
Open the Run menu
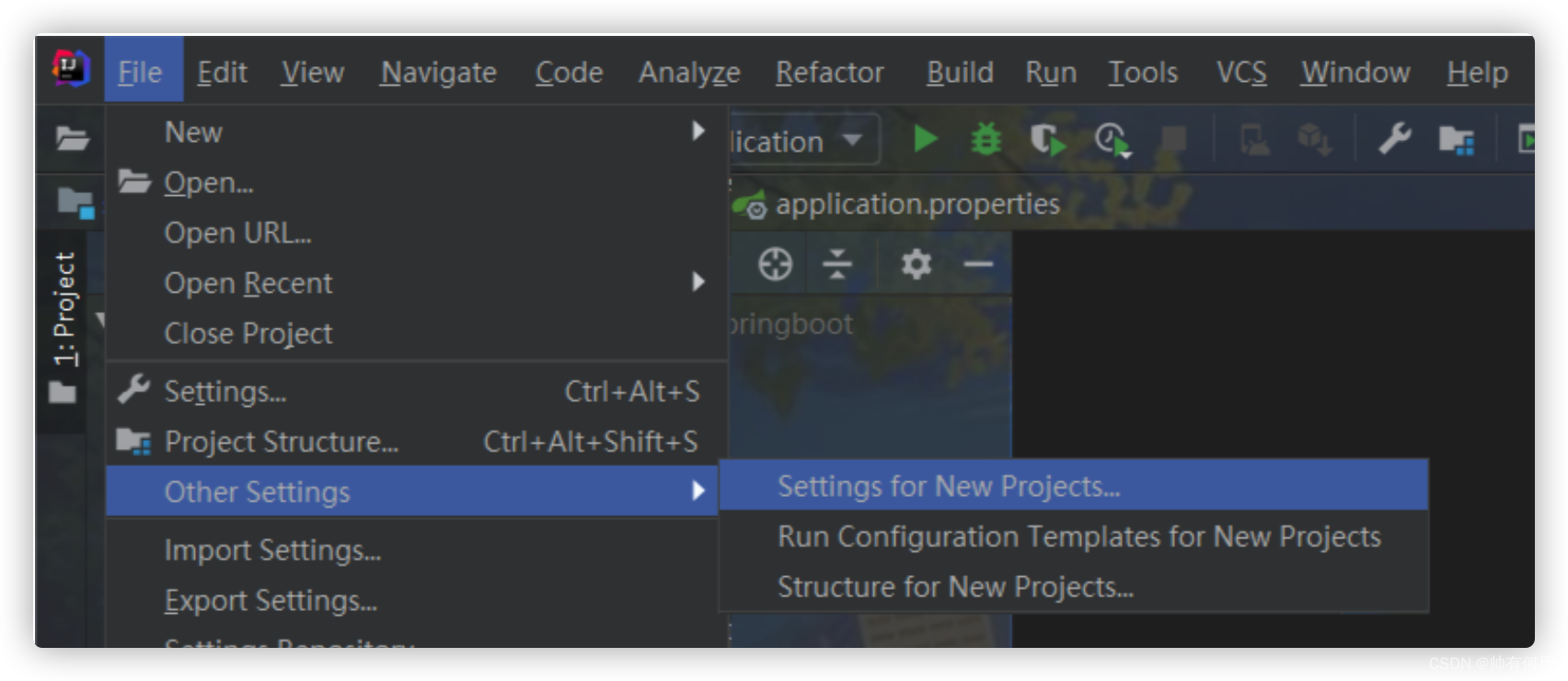point(1051,72)
